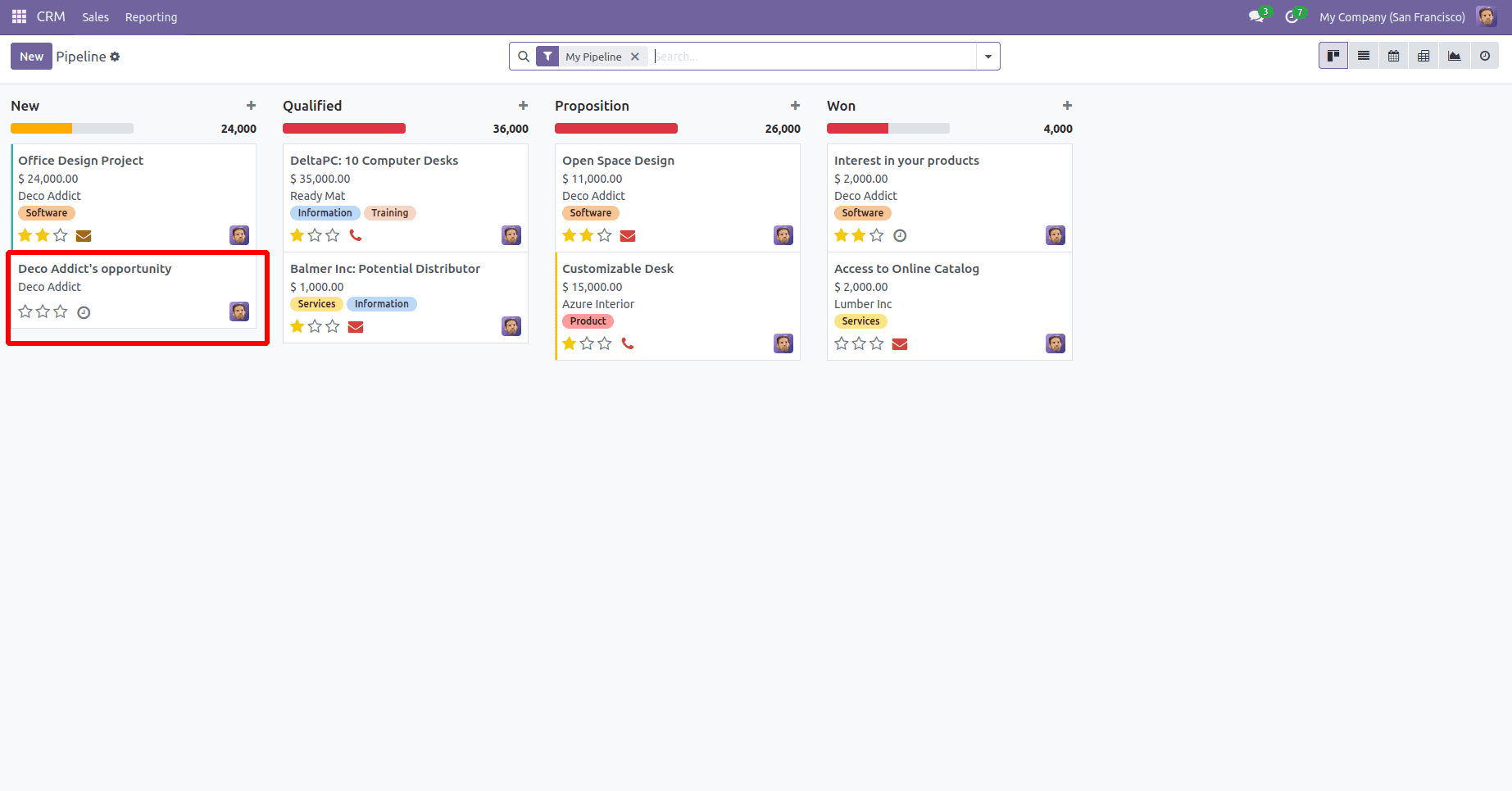The image size is (1512, 791).
Task: Click the Pipeline breadcrumb title
Action: [x=81, y=57]
